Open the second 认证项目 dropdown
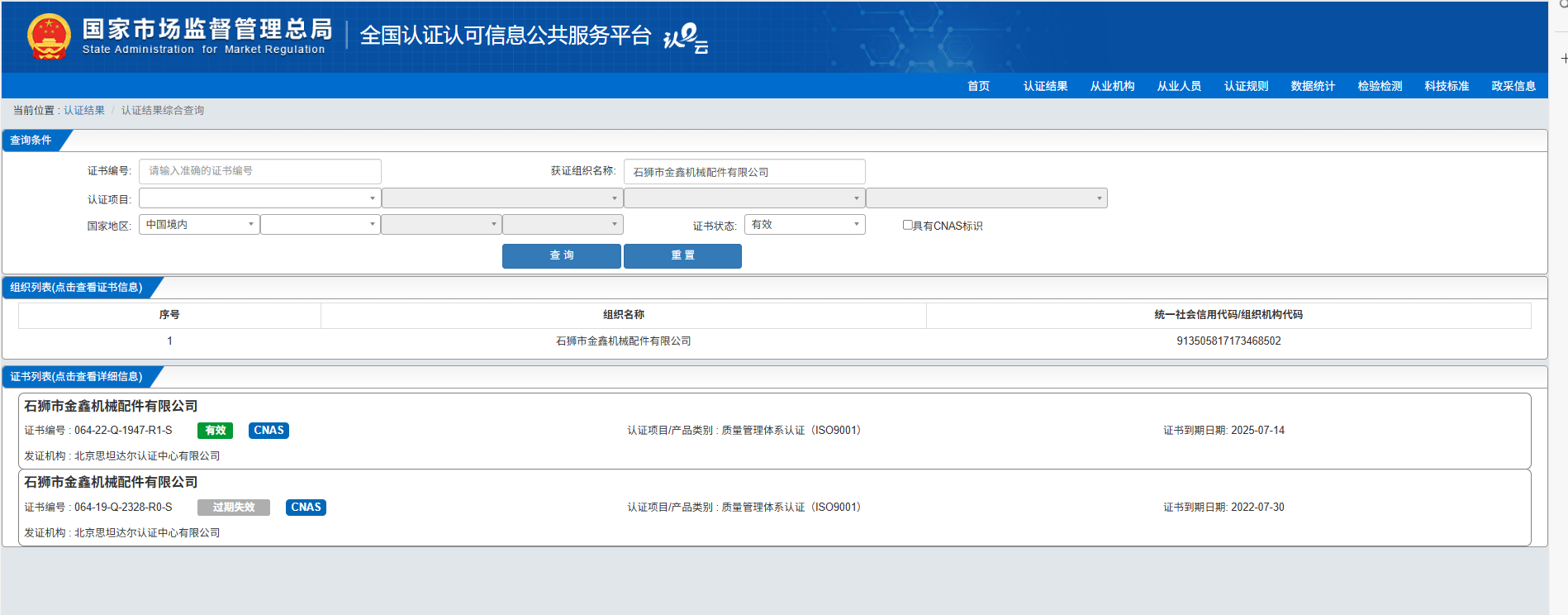Image resolution: width=1568 pixels, height=615 pixels. click(x=502, y=198)
